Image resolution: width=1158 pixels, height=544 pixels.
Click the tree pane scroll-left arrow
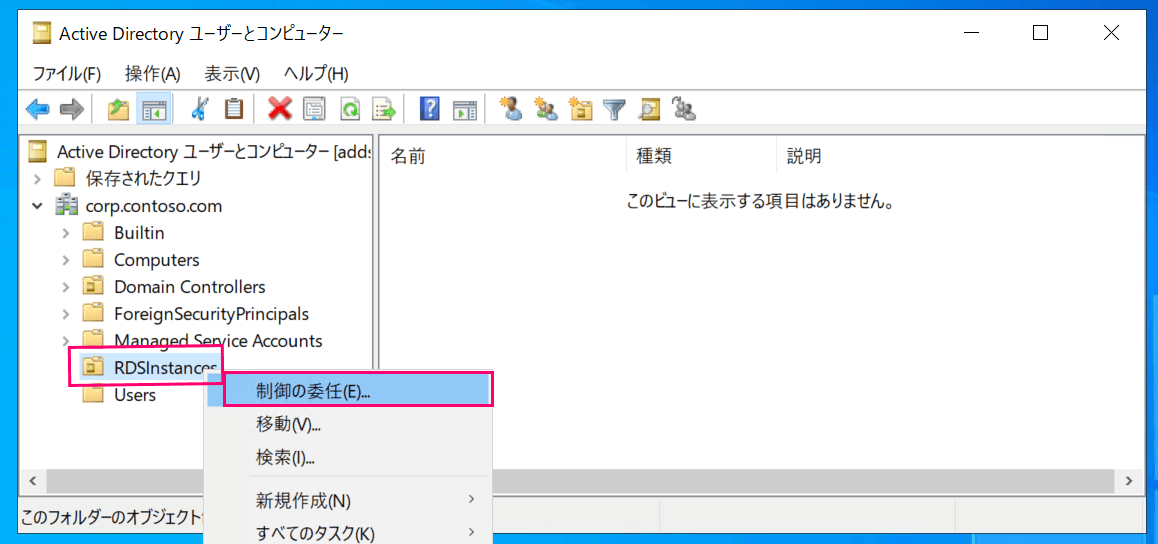coord(32,481)
